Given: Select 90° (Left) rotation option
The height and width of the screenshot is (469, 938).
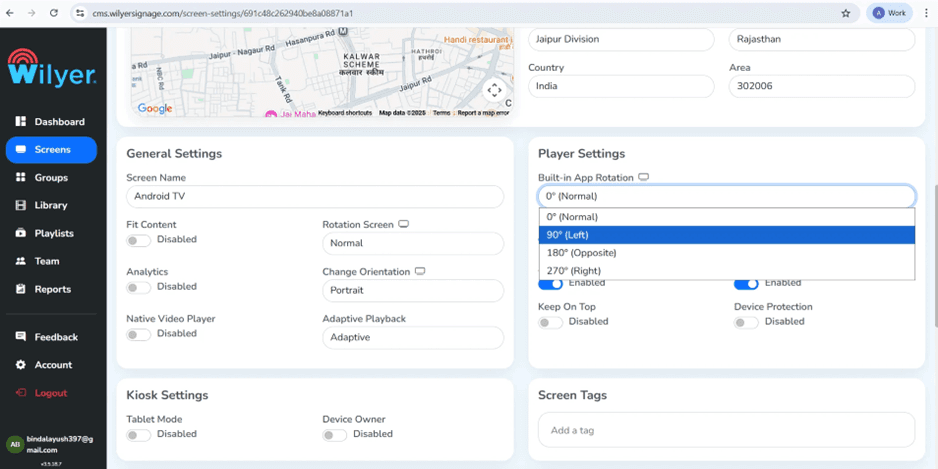Looking at the screenshot, I should (x=727, y=235).
